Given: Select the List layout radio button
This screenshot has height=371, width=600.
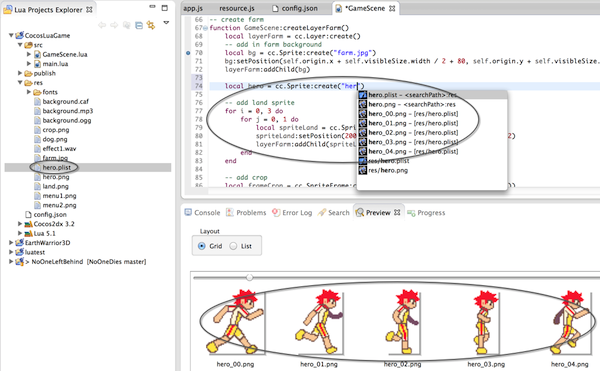Looking at the screenshot, I should (233, 246).
